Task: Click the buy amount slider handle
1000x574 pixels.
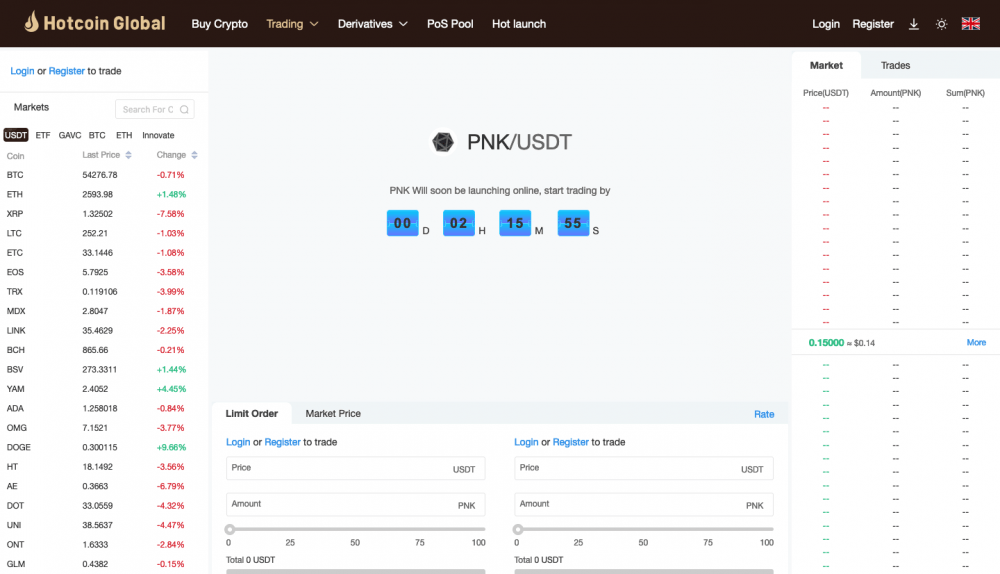Action: pos(229,529)
